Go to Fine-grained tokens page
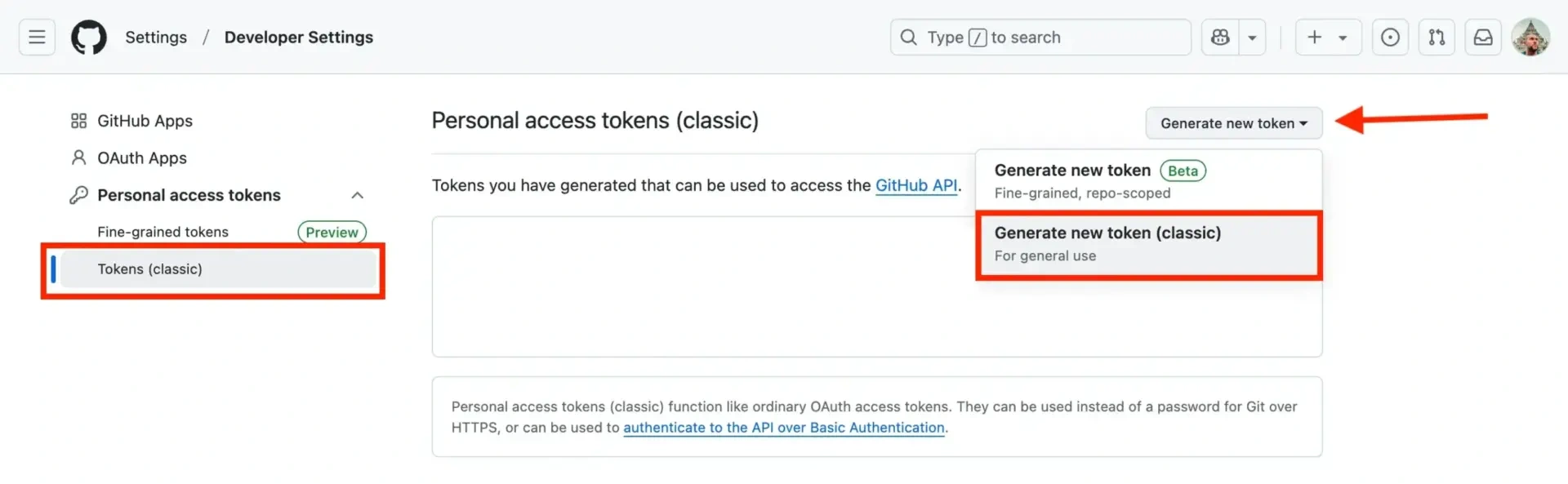 pos(163,232)
